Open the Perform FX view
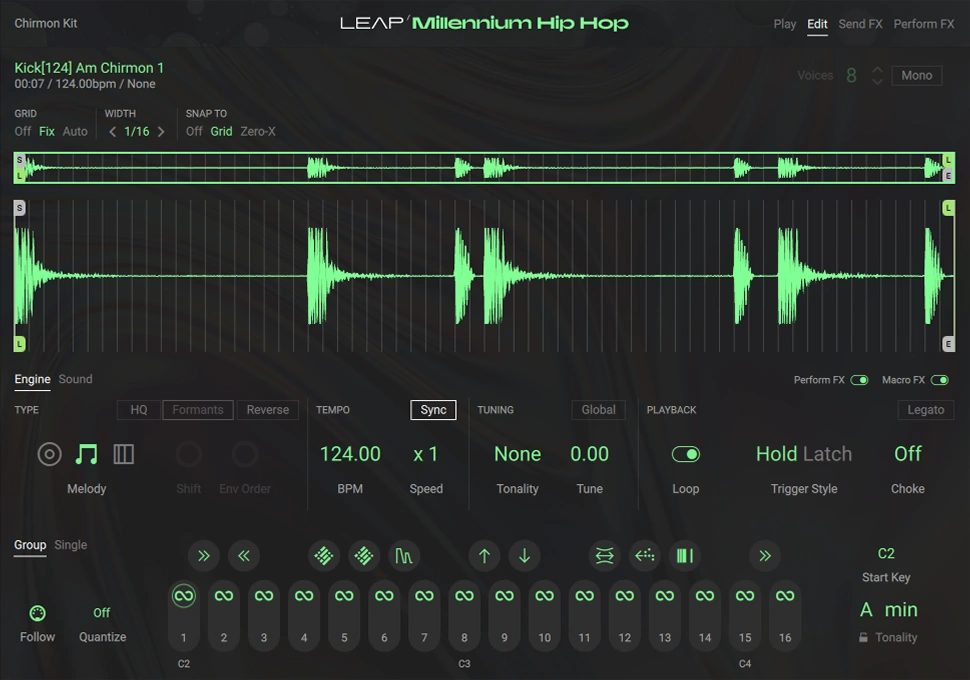Viewport: 970px width, 680px height. coord(923,24)
